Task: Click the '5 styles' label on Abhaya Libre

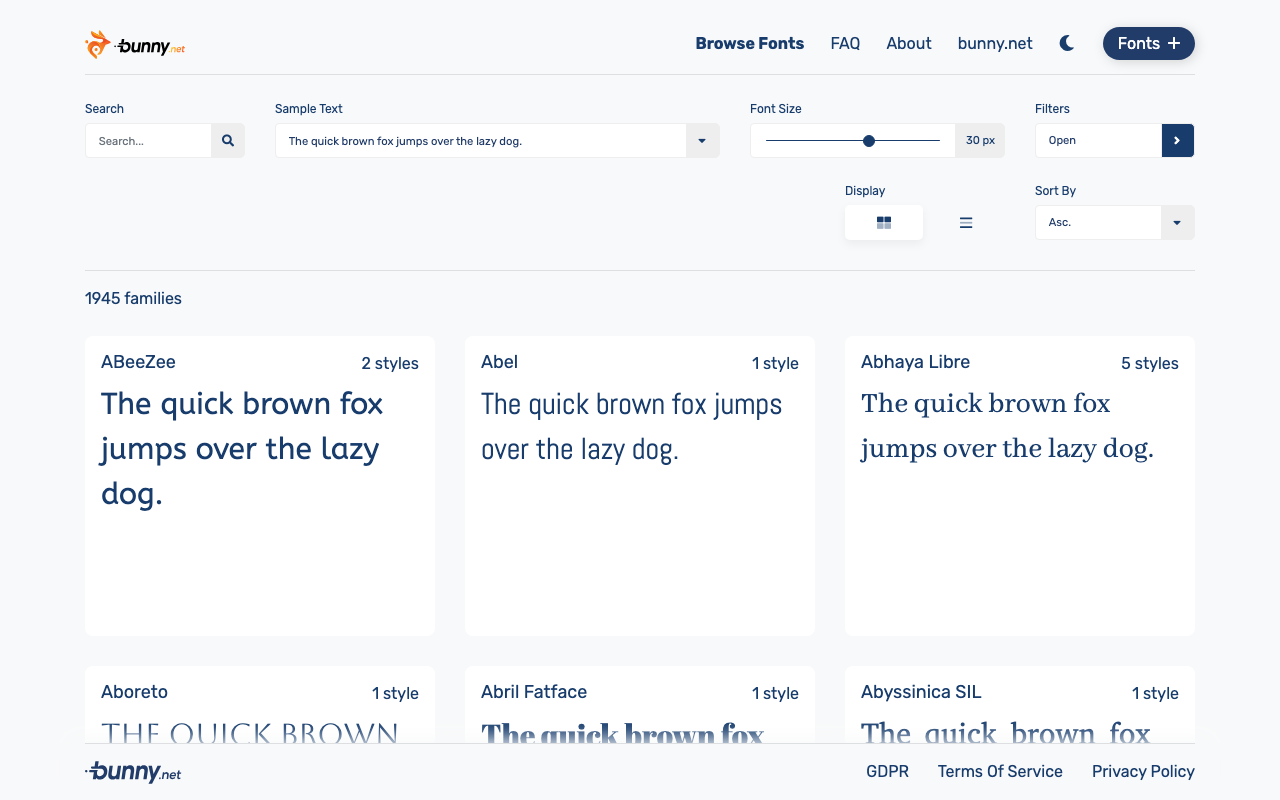Action: 1150,363
